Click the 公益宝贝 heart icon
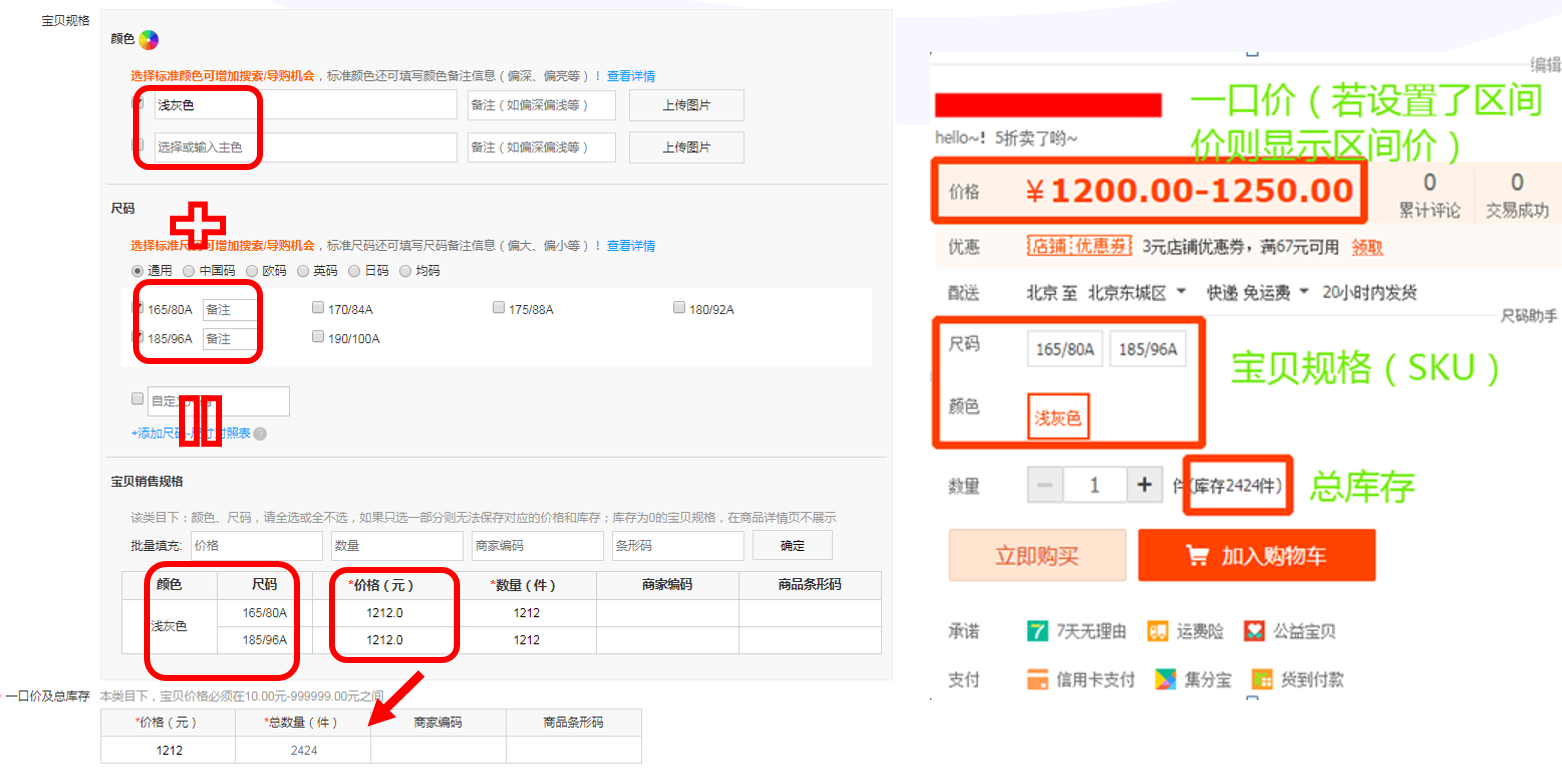 (x=1255, y=631)
